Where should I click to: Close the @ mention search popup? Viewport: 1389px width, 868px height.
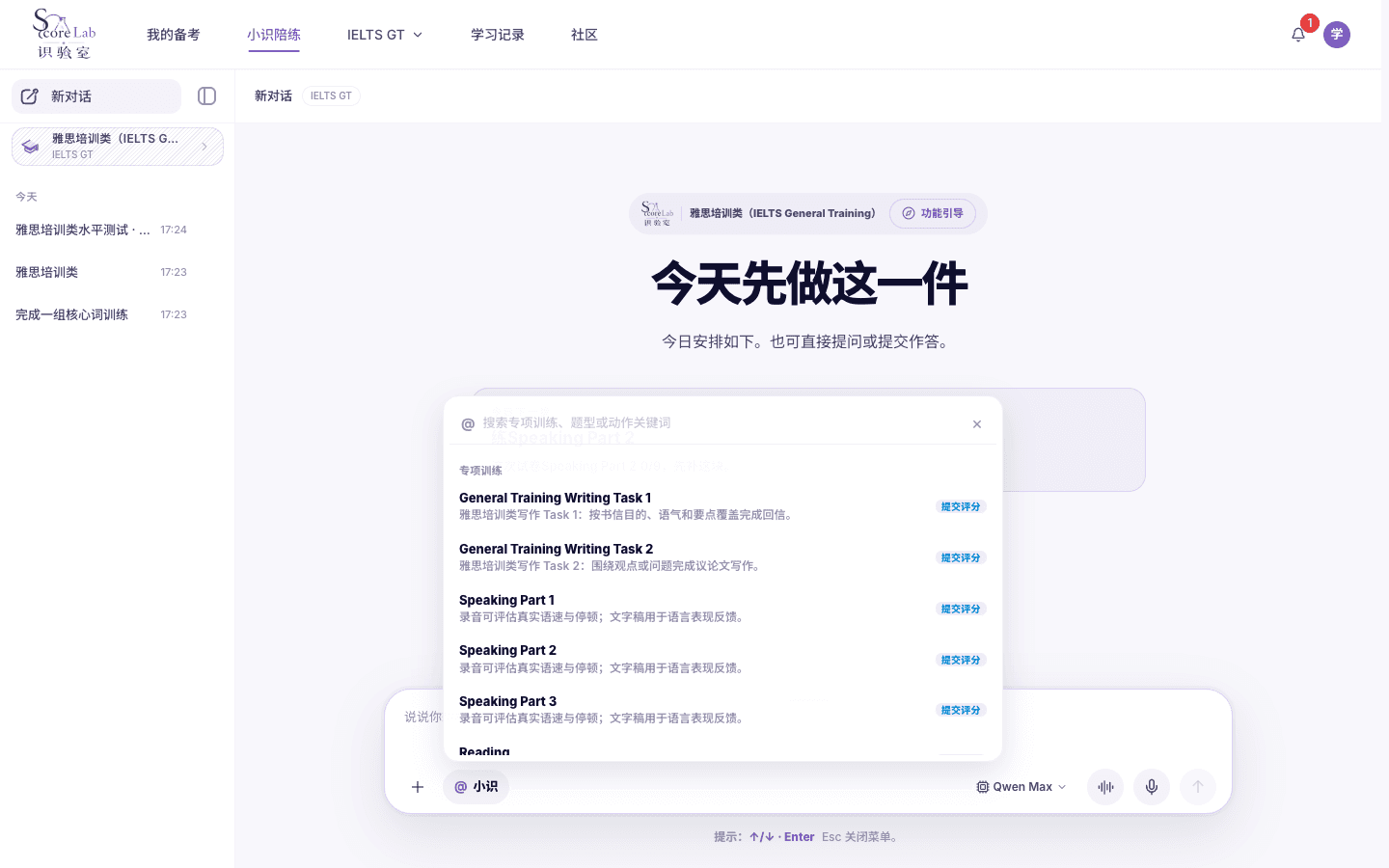click(977, 424)
